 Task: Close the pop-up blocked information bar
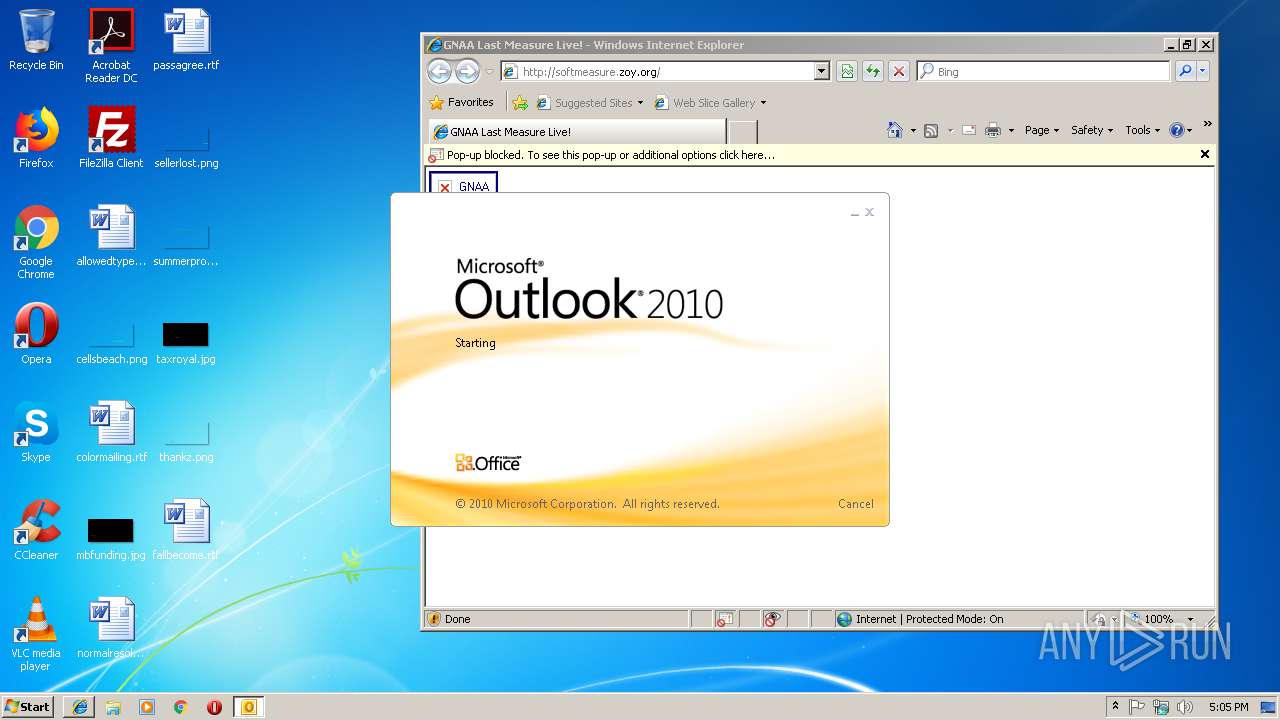[1205, 154]
